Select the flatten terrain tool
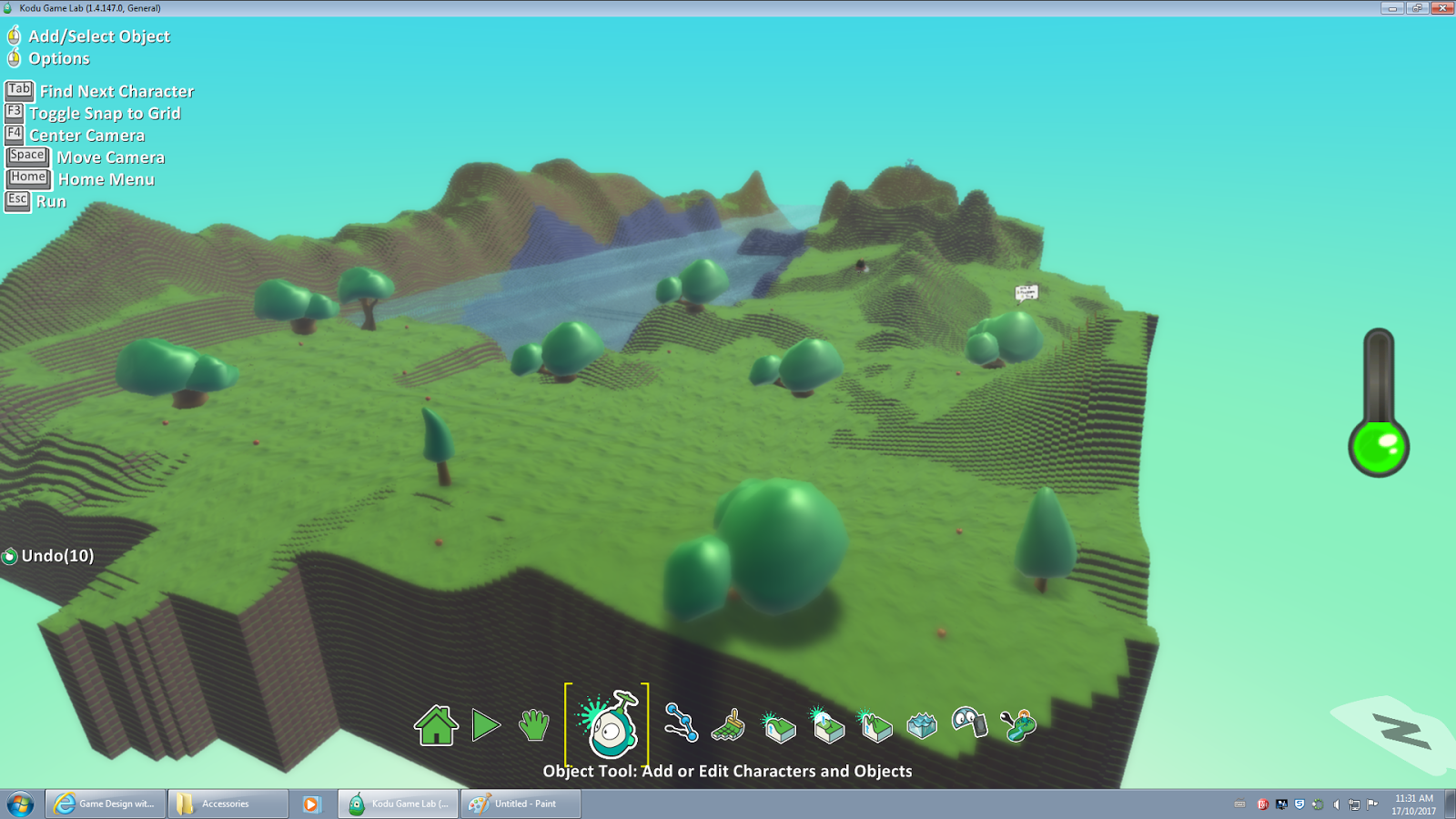Image resolution: width=1456 pixels, height=819 pixels. click(827, 725)
